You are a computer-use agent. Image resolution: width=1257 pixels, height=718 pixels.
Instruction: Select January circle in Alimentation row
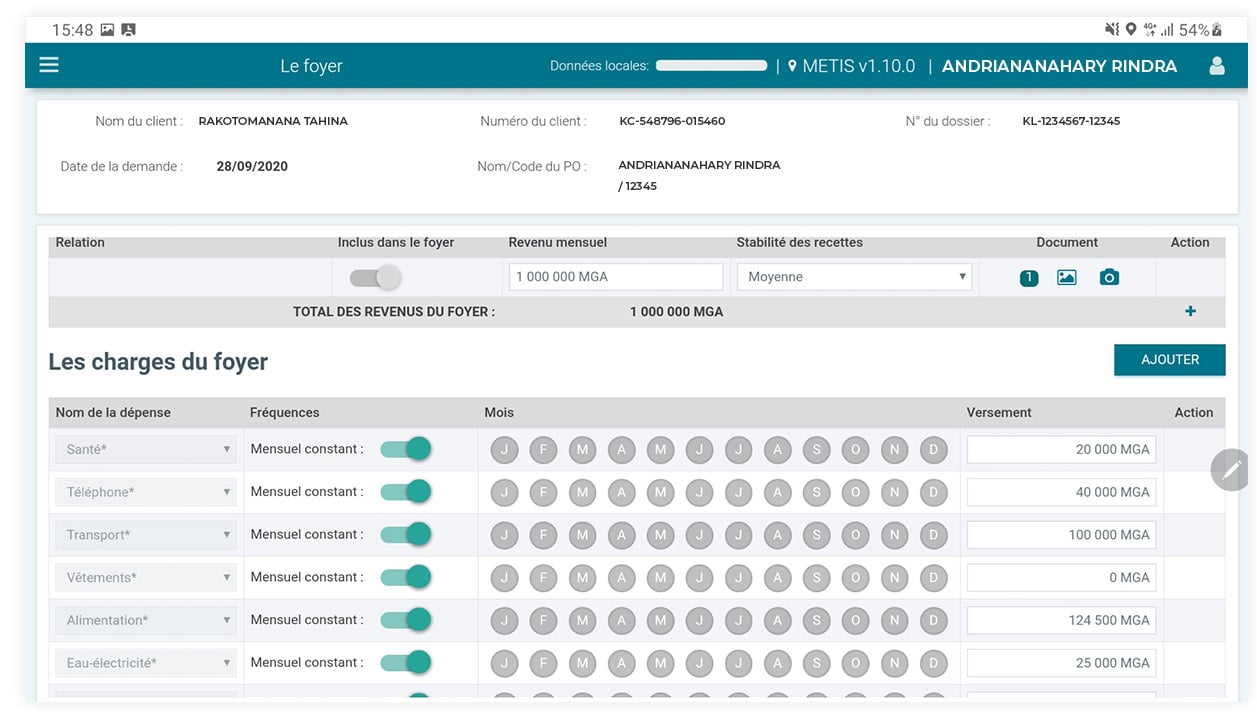tap(504, 621)
